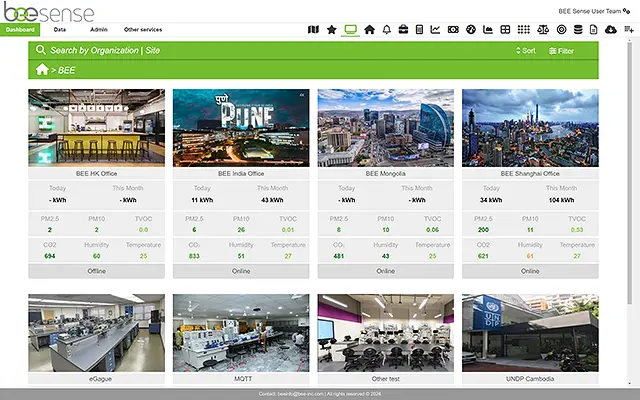Click the favorites star icon
Screen dimensions: 640x400
pos(331,30)
